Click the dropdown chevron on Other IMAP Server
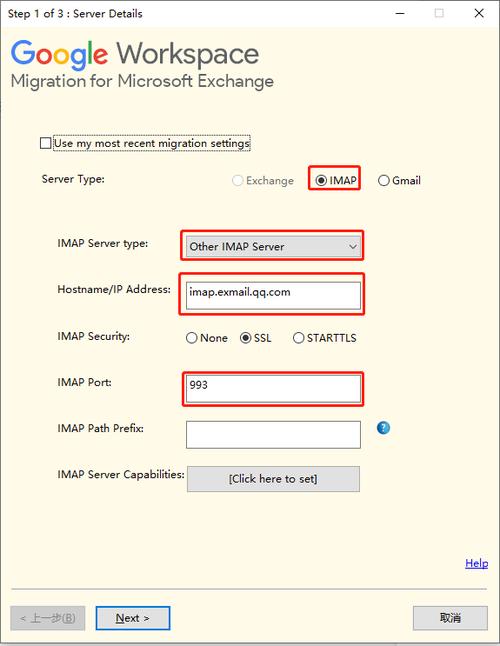 pyautogui.click(x=353, y=247)
